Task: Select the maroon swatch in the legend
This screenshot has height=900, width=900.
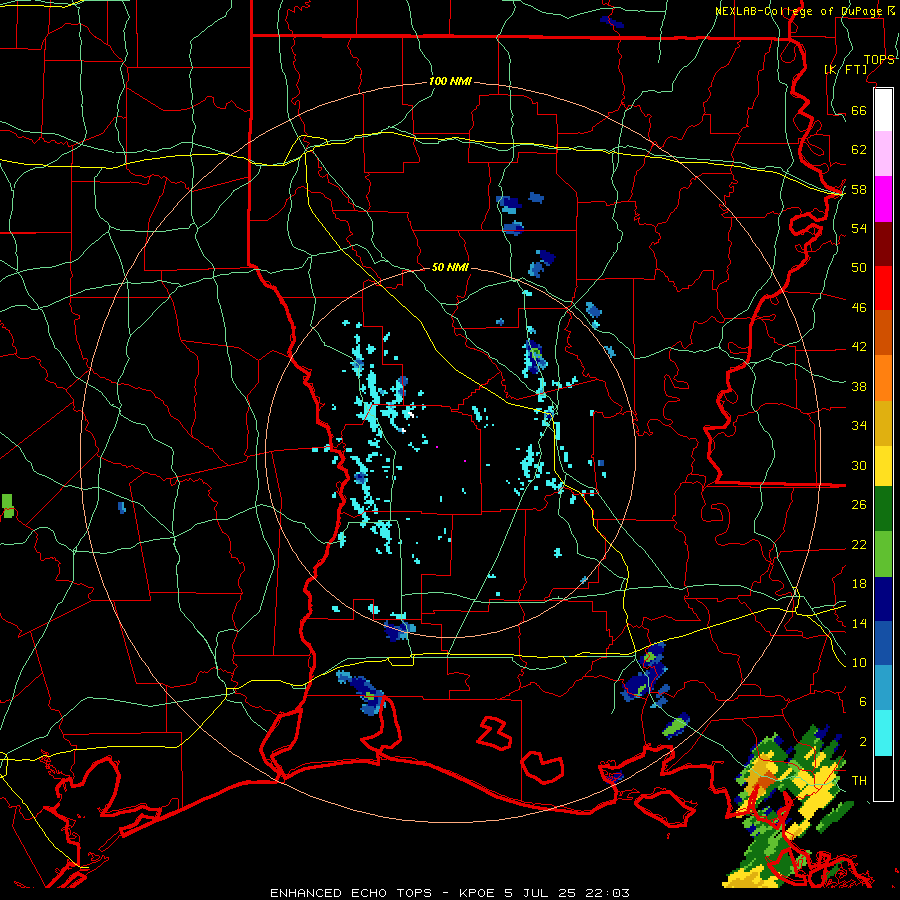Action: click(883, 244)
